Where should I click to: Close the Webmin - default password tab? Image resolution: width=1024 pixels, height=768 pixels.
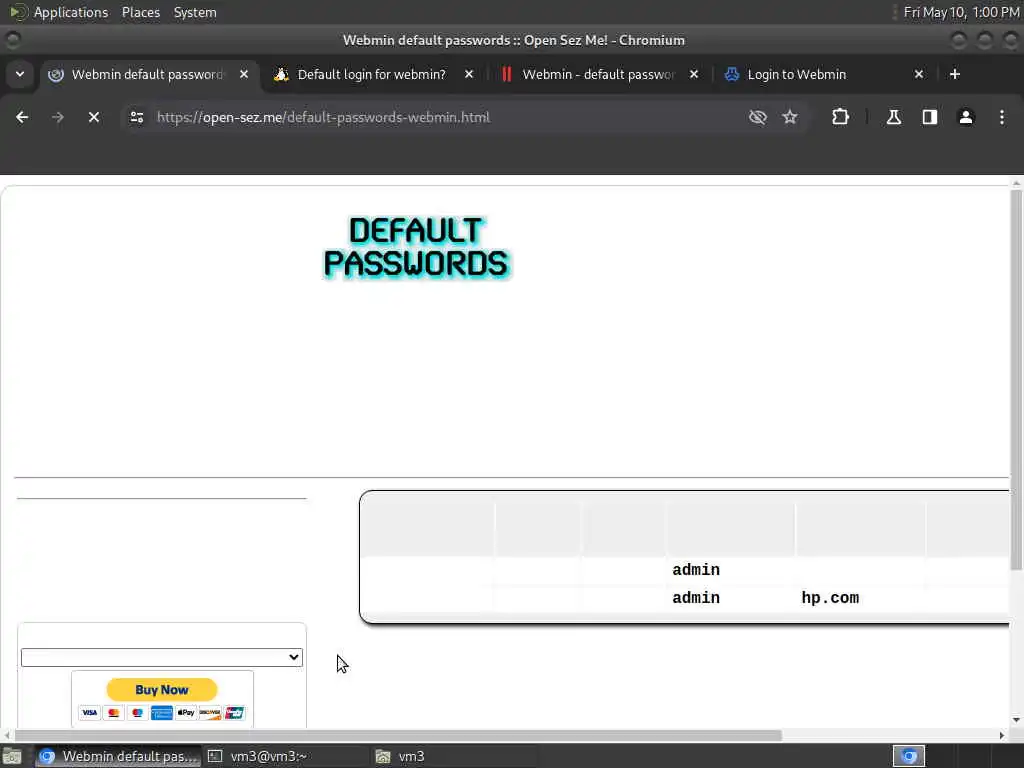pos(694,74)
